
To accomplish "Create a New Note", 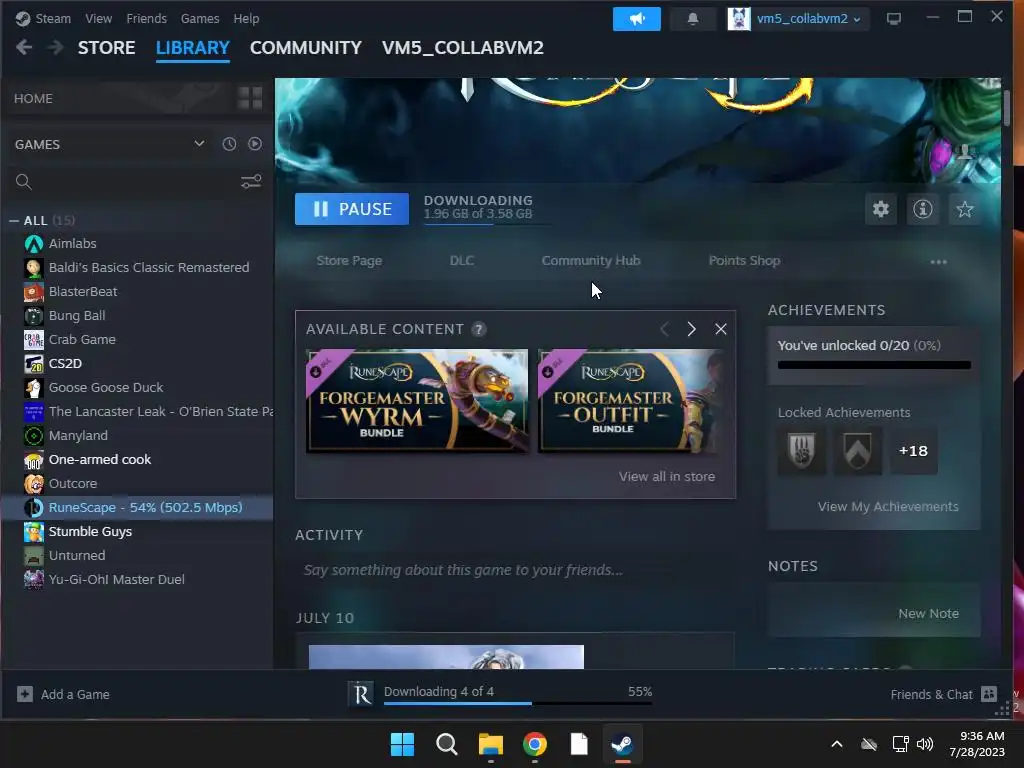I will pyautogui.click(x=929, y=614).
